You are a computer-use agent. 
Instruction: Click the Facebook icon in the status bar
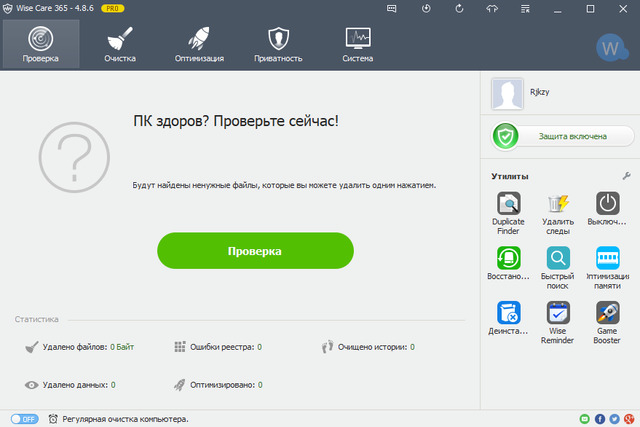pos(600,418)
